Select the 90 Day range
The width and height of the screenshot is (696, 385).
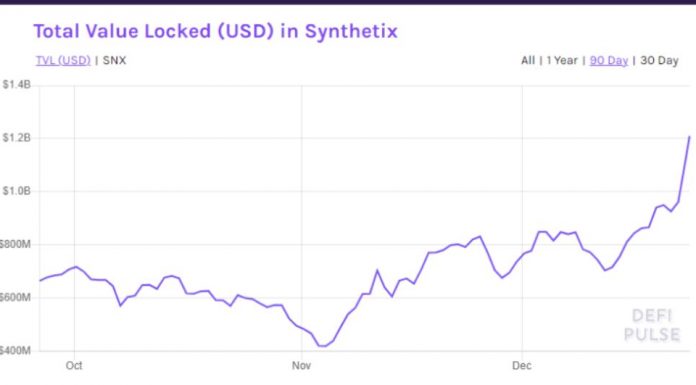(609, 60)
